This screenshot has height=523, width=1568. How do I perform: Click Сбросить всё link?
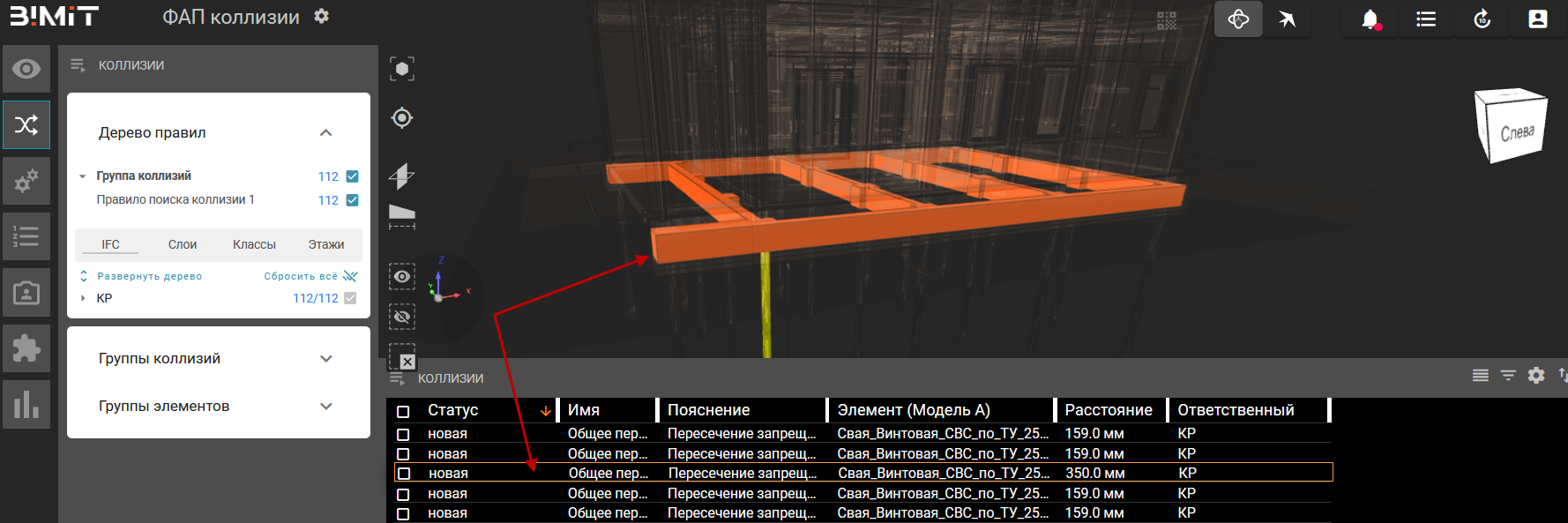301,276
